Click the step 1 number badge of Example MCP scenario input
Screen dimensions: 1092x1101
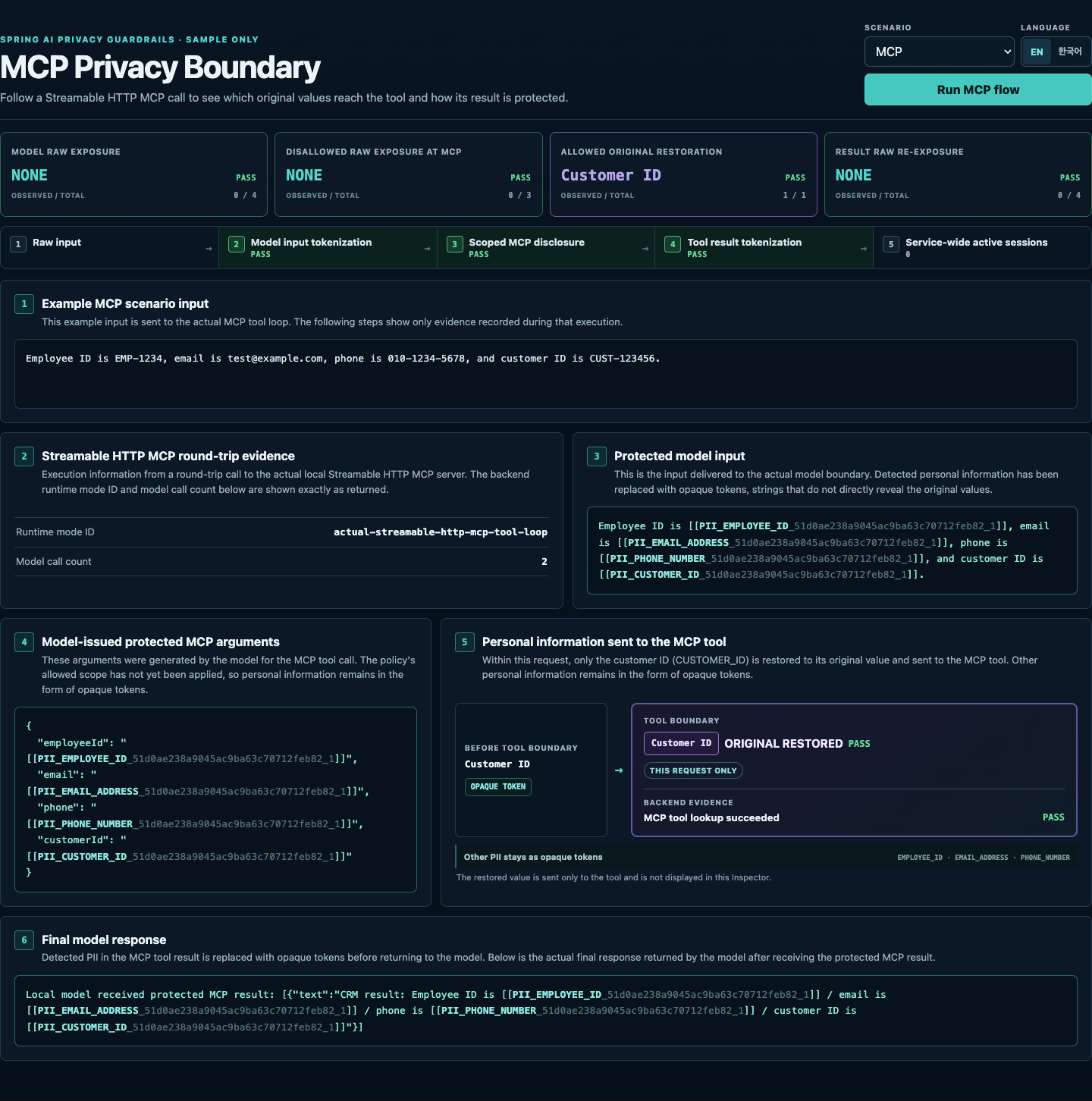click(24, 304)
